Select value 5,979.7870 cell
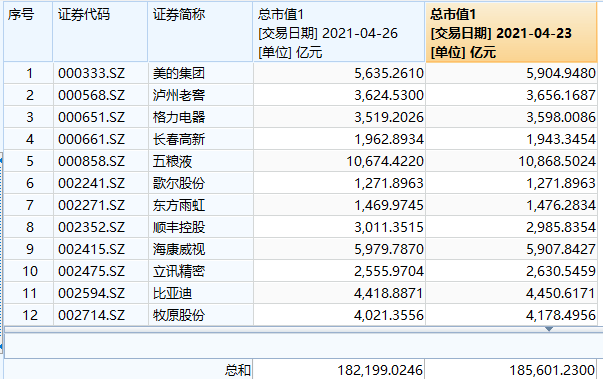 (339, 249)
